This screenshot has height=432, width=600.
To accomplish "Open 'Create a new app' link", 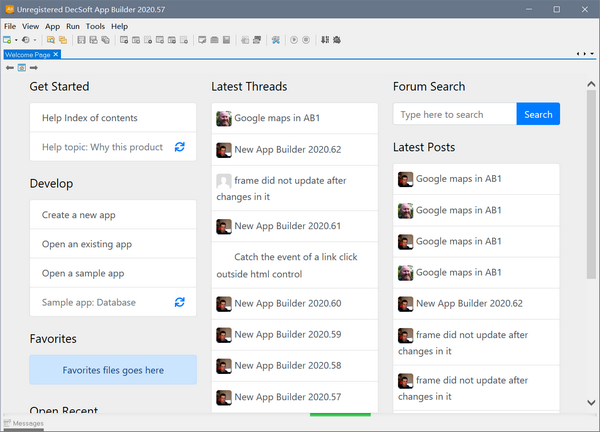I will pyautogui.click(x=78, y=215).
